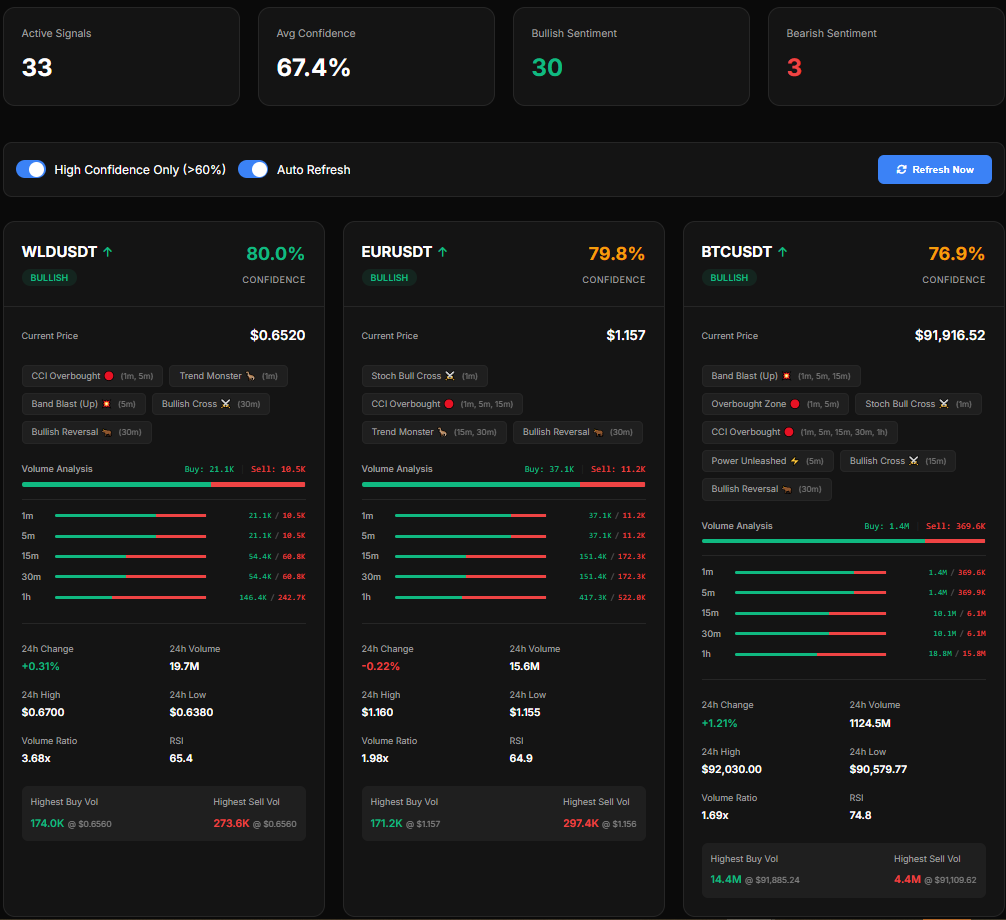
Task: Click the collision icon on BTCUSDT Band Blast badge
Action: [787, 375]
